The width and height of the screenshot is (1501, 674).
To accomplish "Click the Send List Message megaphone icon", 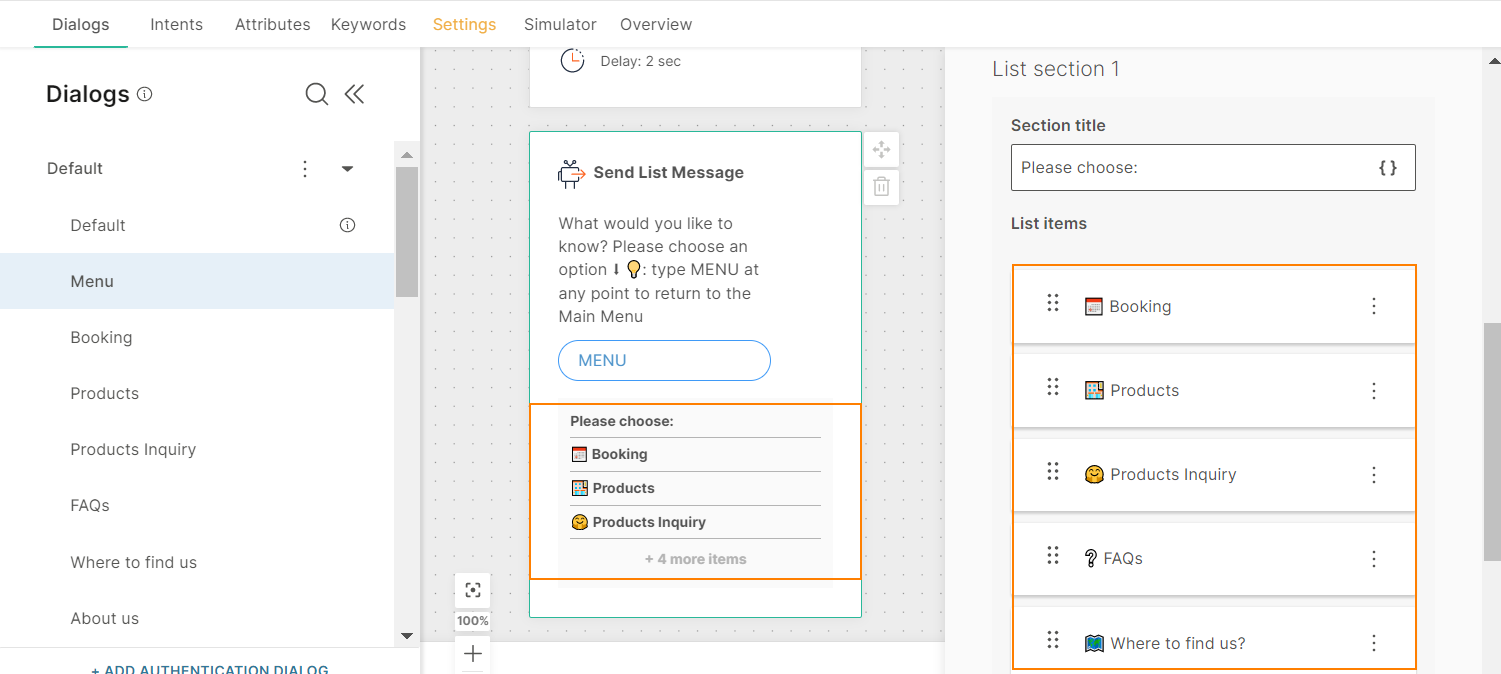I will (x=571, y=171).
